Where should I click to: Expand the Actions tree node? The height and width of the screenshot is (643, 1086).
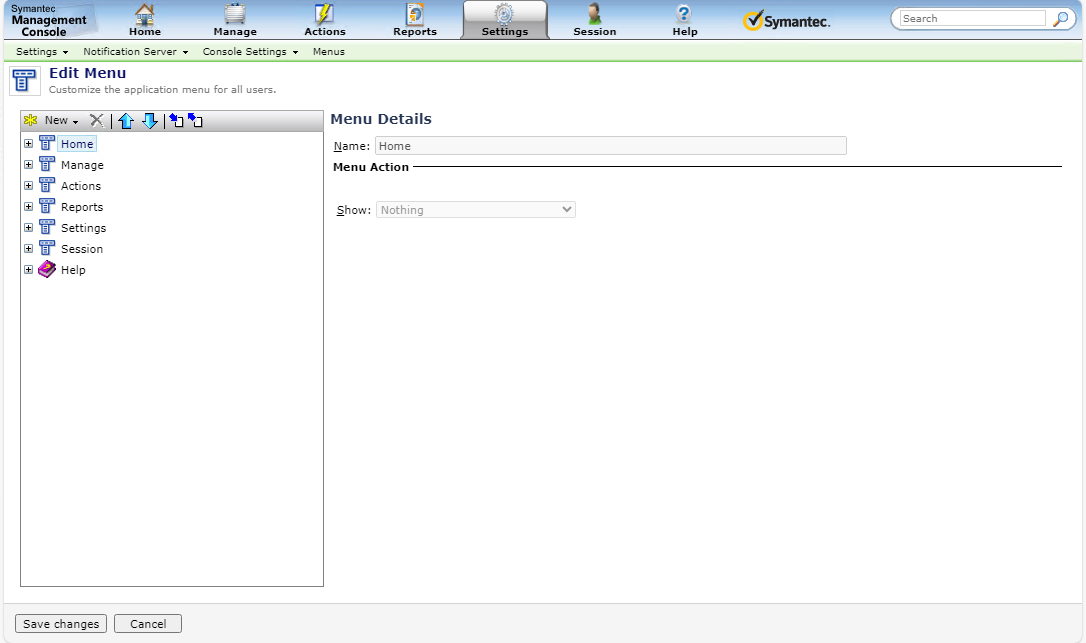click(28, 185)
